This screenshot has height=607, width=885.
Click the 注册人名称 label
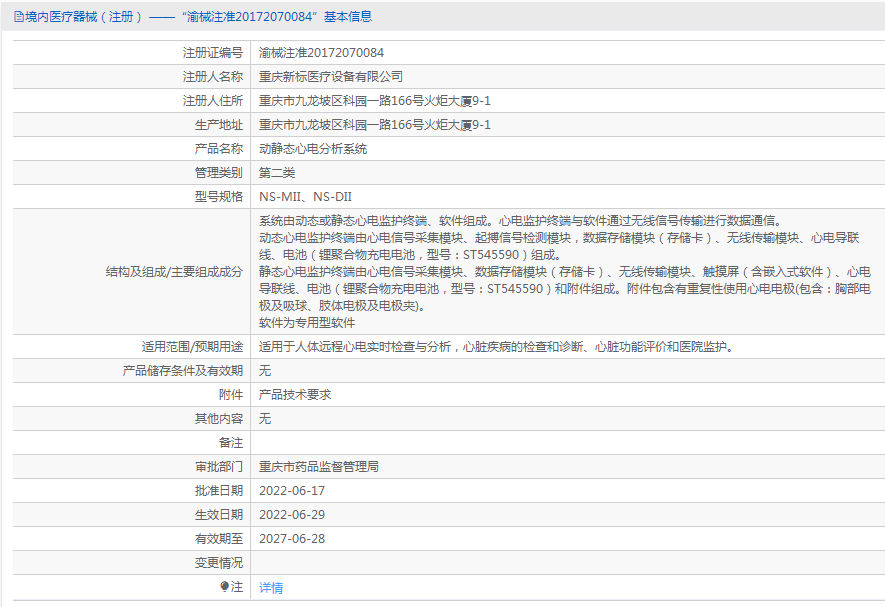[213, 77]
